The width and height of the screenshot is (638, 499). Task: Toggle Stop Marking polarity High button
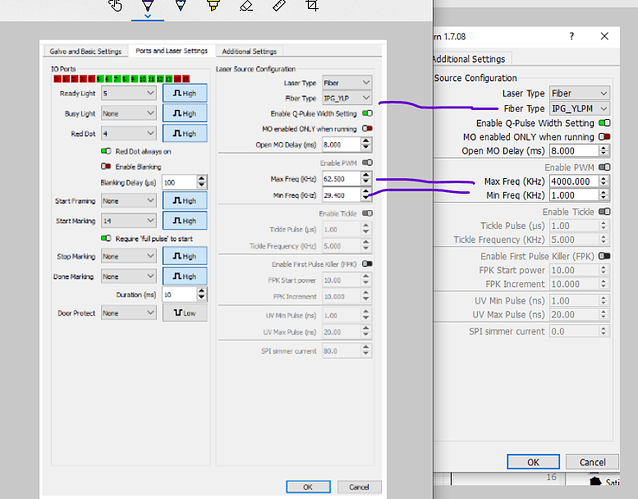tap(185, 256)
